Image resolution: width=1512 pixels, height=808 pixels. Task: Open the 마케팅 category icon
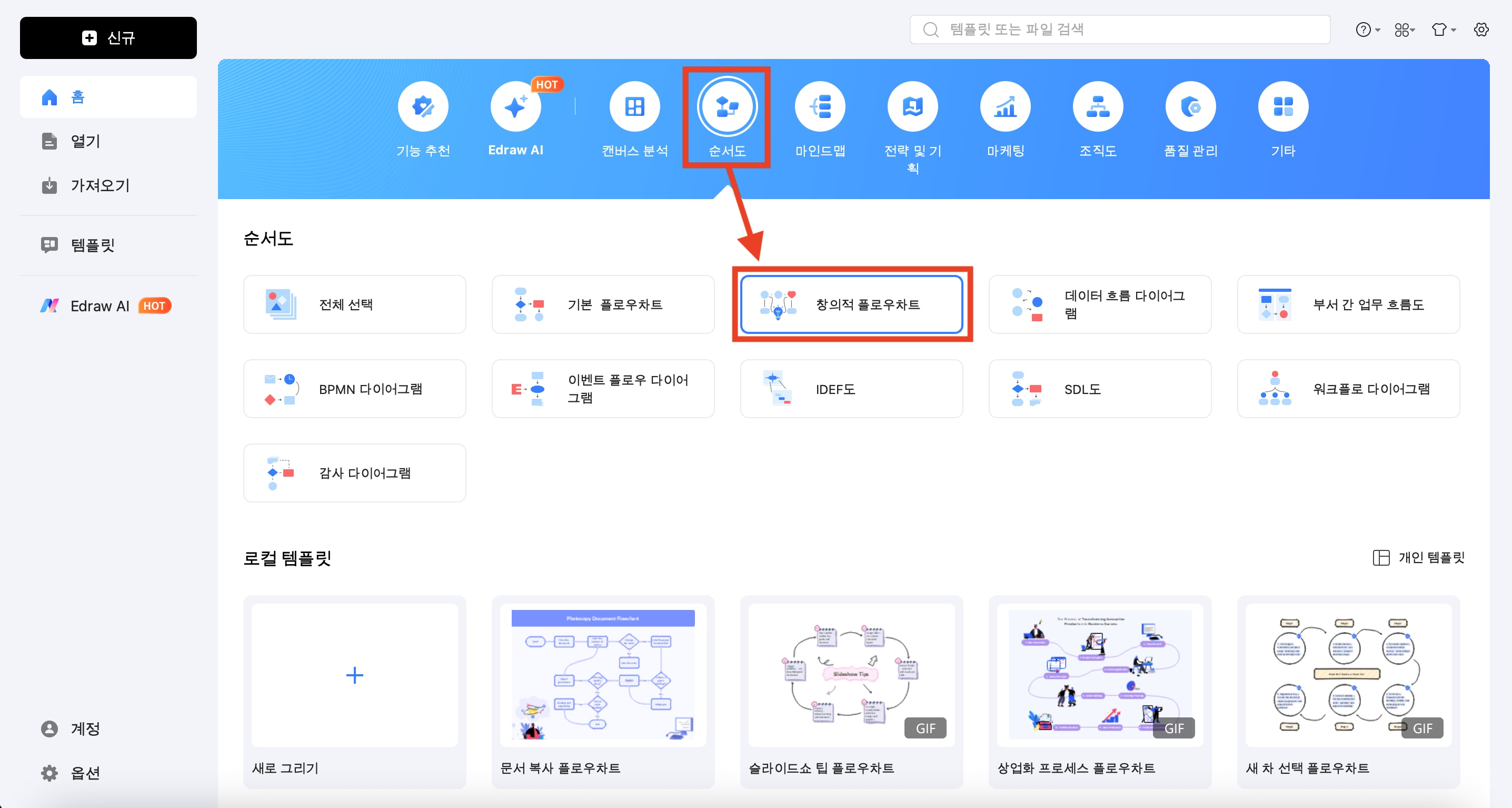(x=1005, y=106)
